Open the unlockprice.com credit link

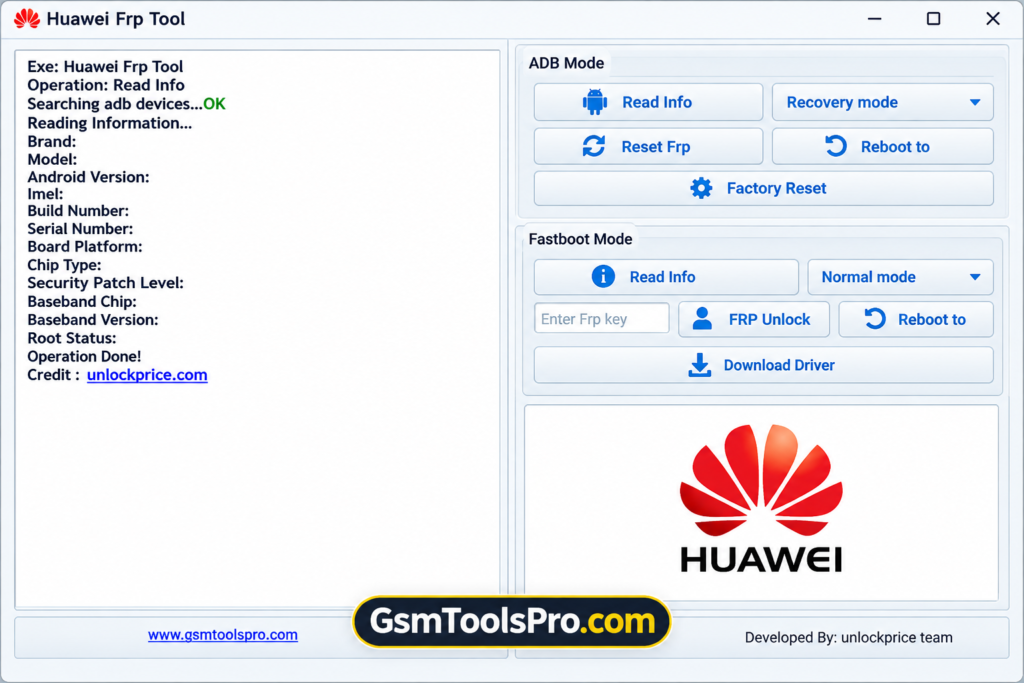click(147, 375)
